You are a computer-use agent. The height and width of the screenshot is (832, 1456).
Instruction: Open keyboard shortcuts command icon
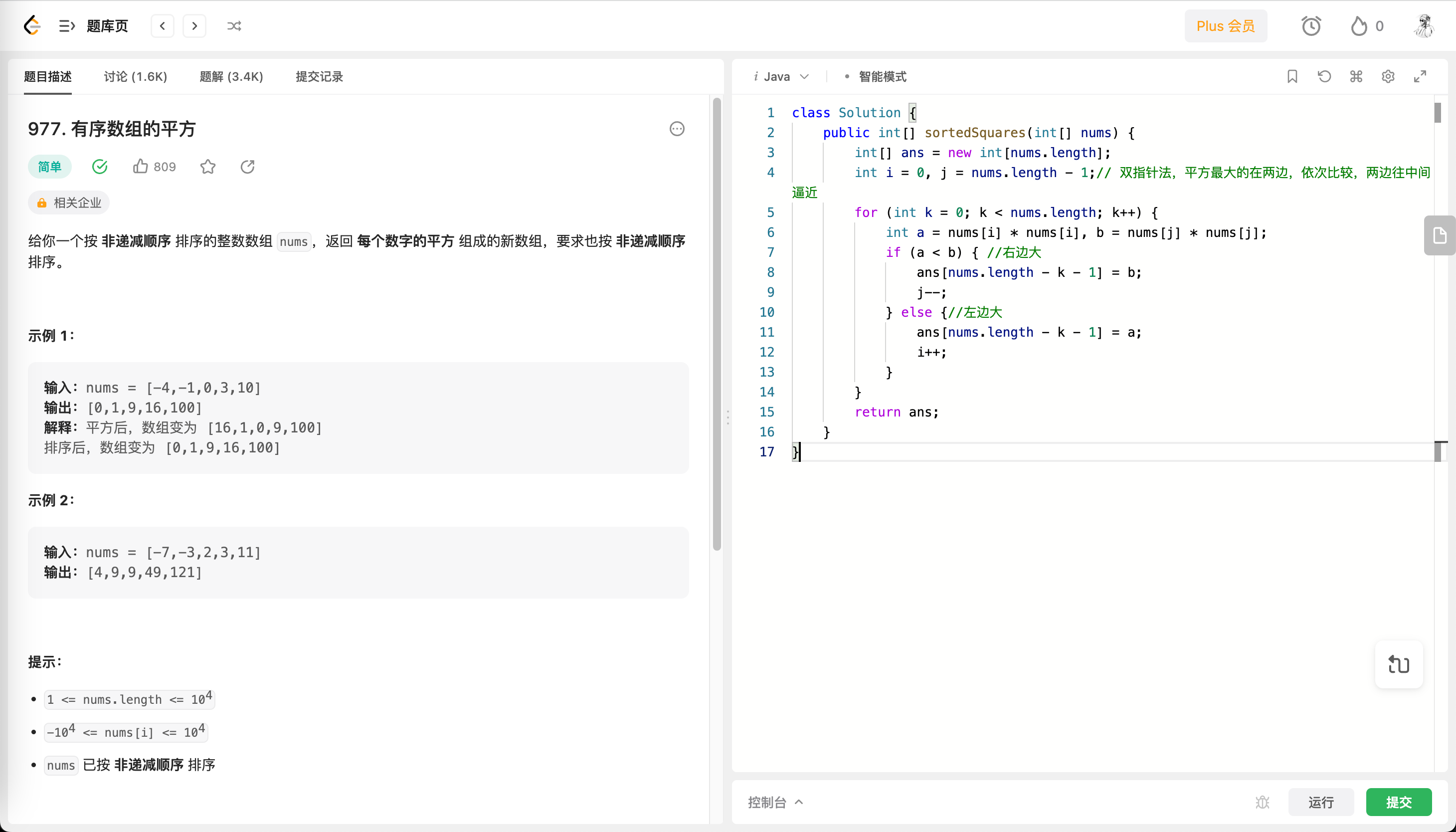[1356, 77]
